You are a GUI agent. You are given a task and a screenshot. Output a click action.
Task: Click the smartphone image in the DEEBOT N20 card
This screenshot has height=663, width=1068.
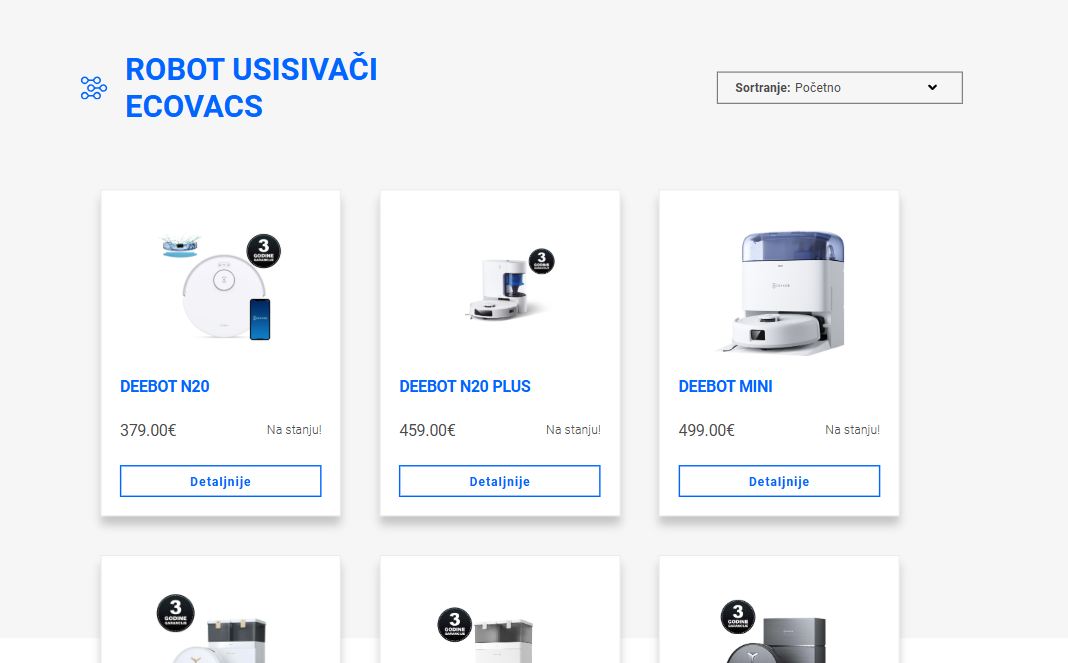point(260,319)
